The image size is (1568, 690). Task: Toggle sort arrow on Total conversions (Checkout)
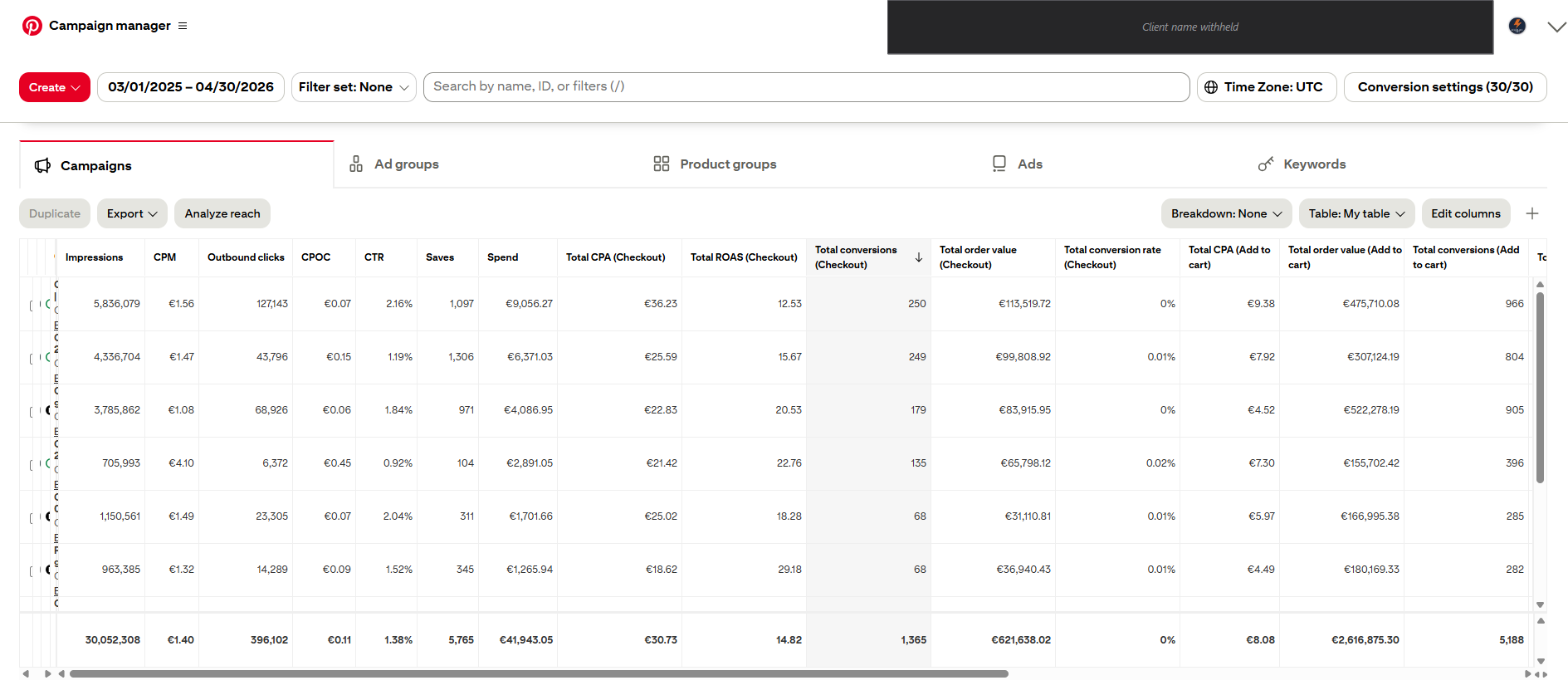(919, 257)
